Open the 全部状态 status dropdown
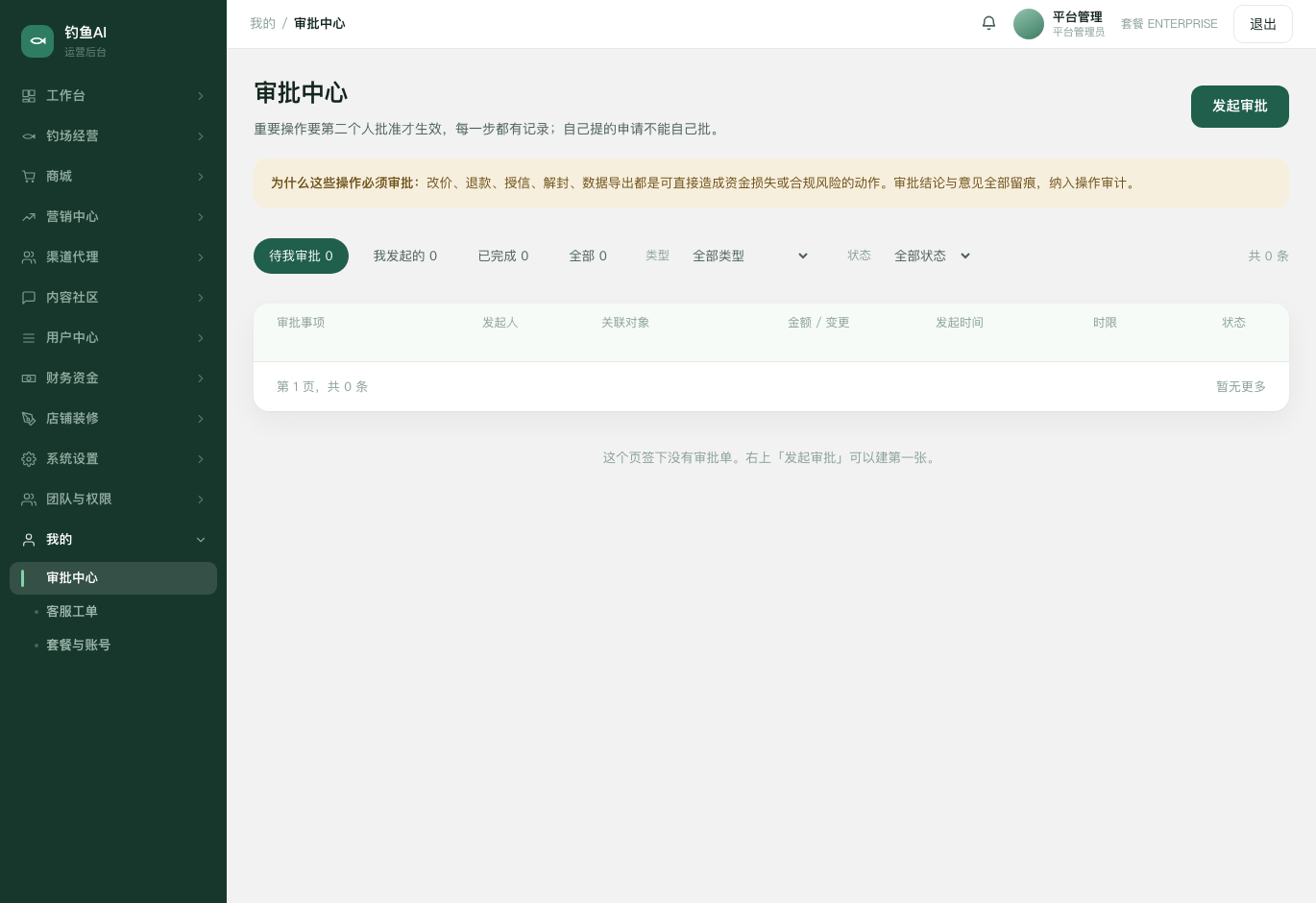The width and height of the screenshot is (1316, 903). (x=933, y=256)
